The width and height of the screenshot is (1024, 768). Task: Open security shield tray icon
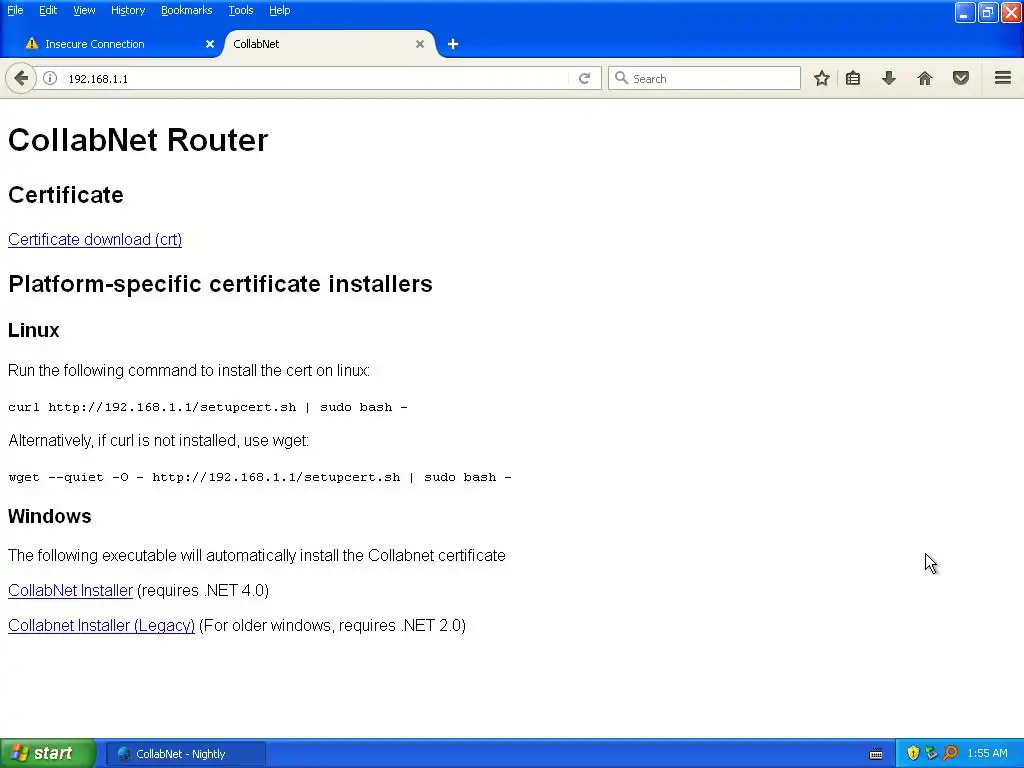(913, 754)
